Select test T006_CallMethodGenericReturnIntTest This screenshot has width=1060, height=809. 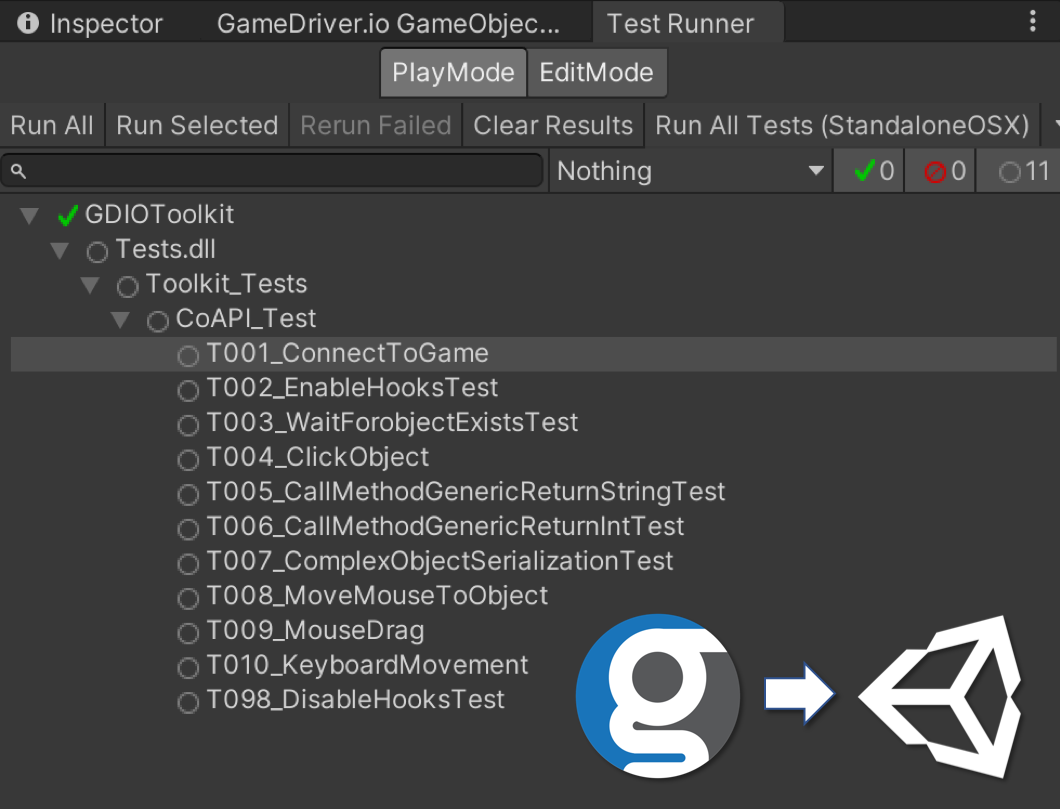coord(534,526)
